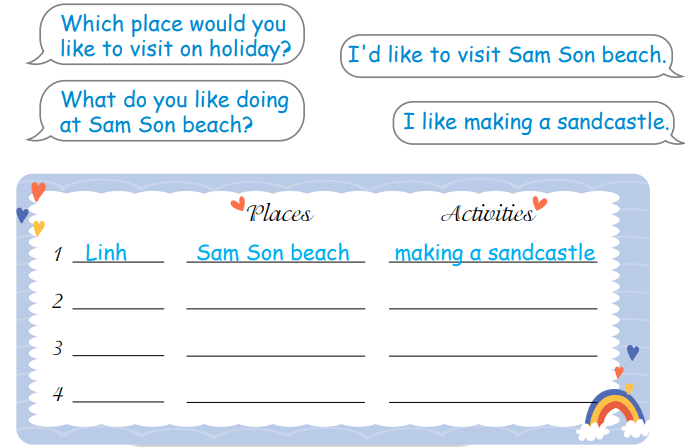Click the orange heart beside the Places heading

[x=238, y=205]
